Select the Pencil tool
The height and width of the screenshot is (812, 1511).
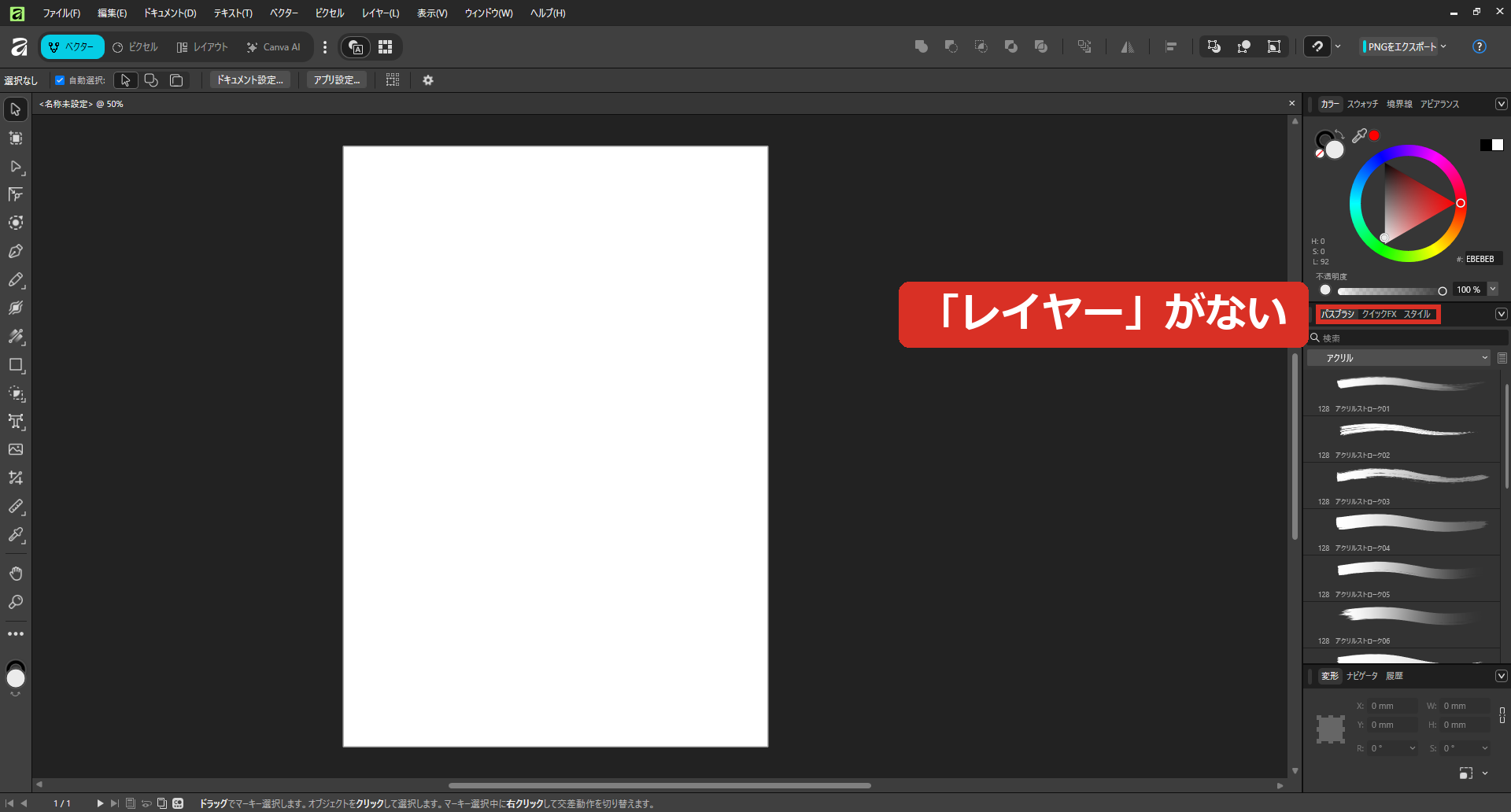(16, 280)
